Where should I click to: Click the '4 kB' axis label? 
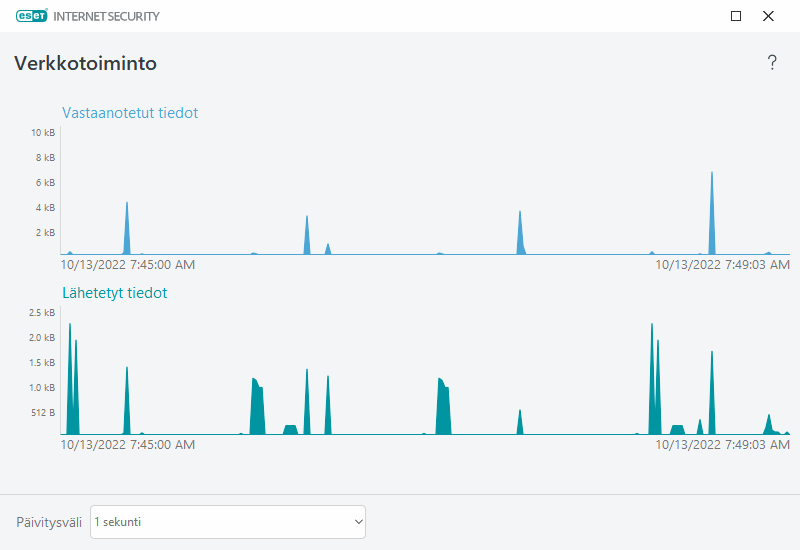pyautogui.click(x=45, y=208)
